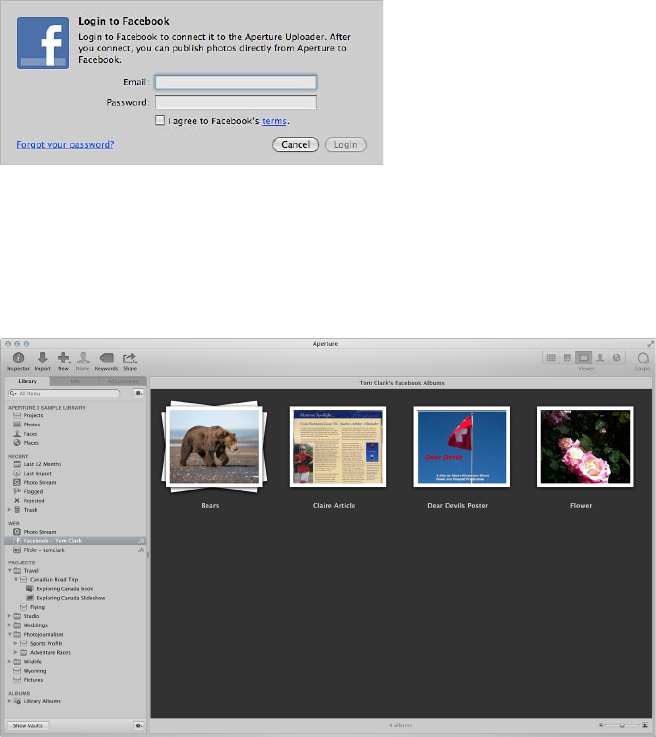656x737 pixels.
Task: Open Facebook's terms link
Action: (x=274, y=121)
